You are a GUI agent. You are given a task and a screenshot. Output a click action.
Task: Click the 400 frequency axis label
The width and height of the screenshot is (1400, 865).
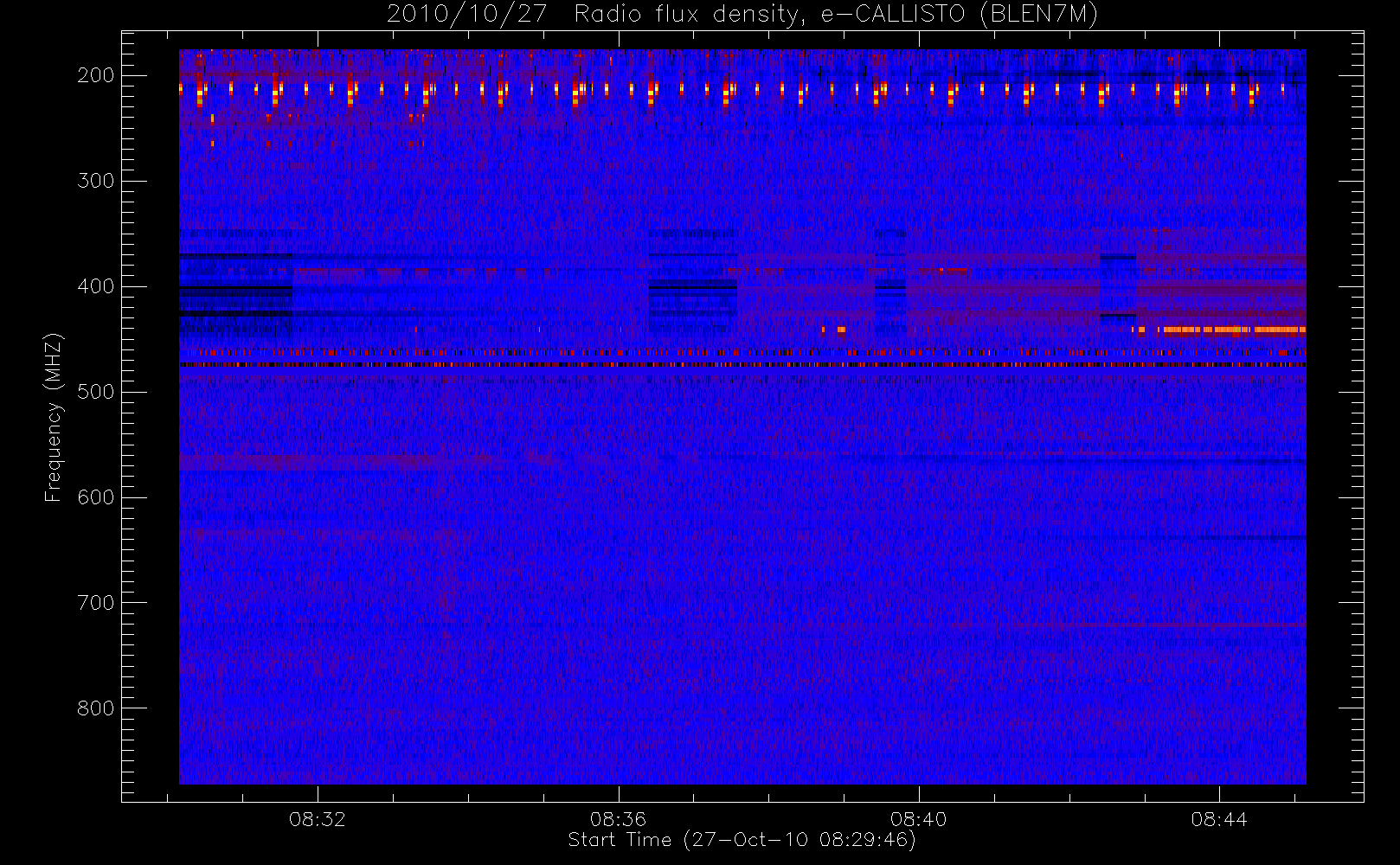(95, 286)
